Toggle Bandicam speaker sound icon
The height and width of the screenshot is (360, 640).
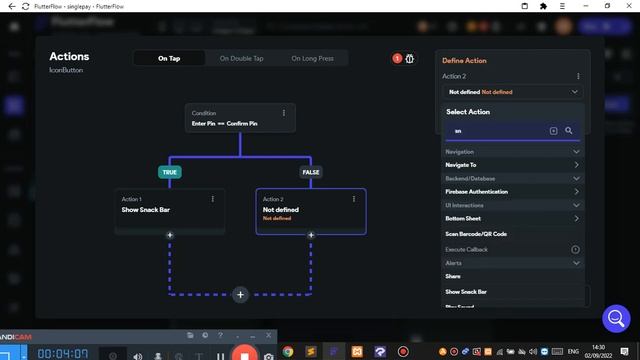[x=138, y=356]
